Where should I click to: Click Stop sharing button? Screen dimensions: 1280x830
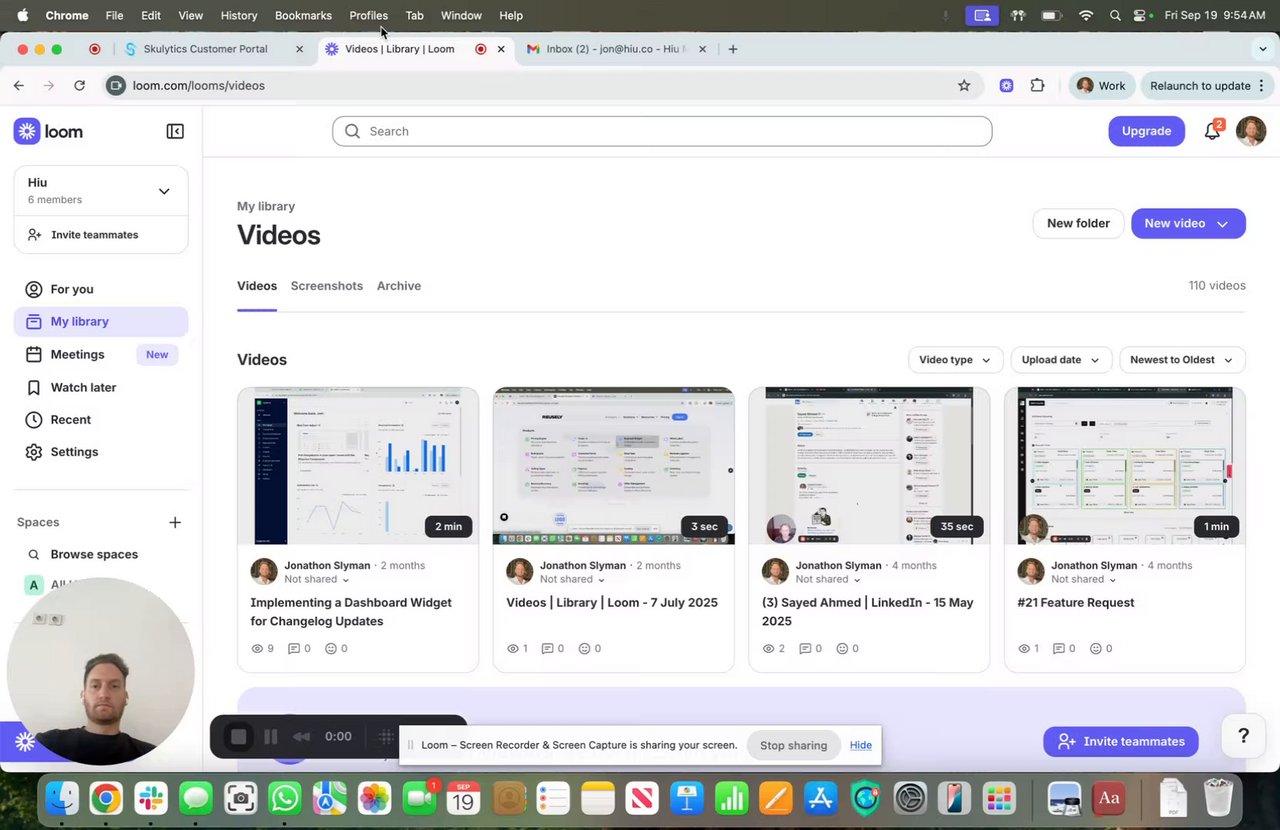pyautogui.click(x=793, y=745)
